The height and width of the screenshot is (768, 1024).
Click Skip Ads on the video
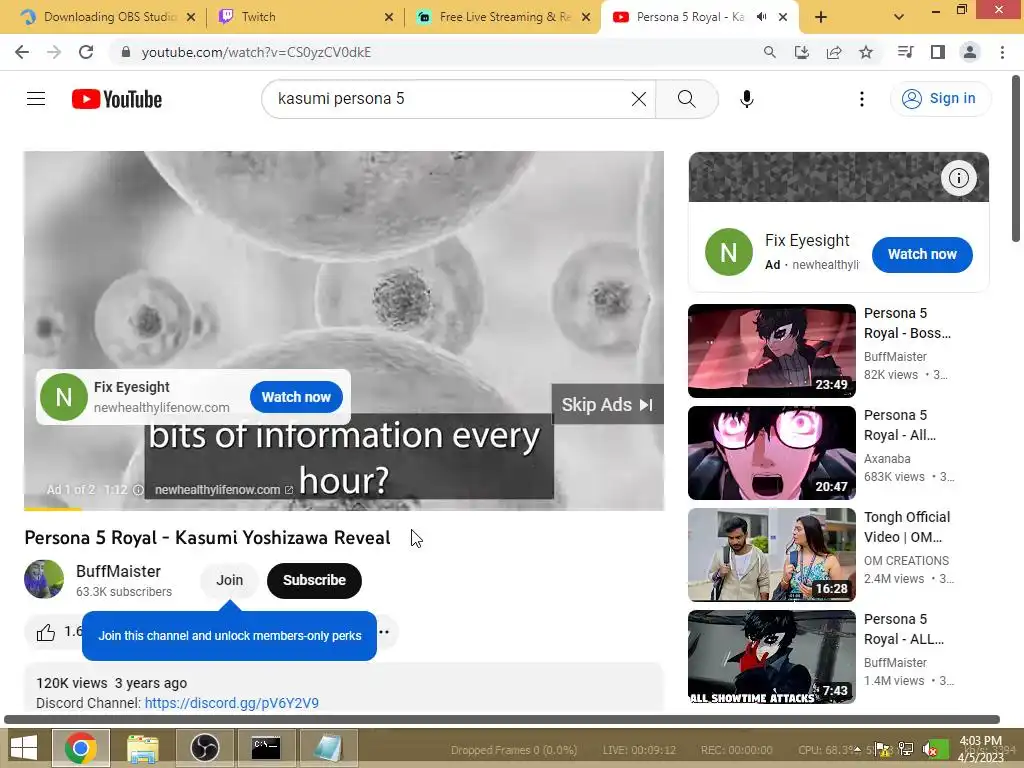(x=607, y=405)
